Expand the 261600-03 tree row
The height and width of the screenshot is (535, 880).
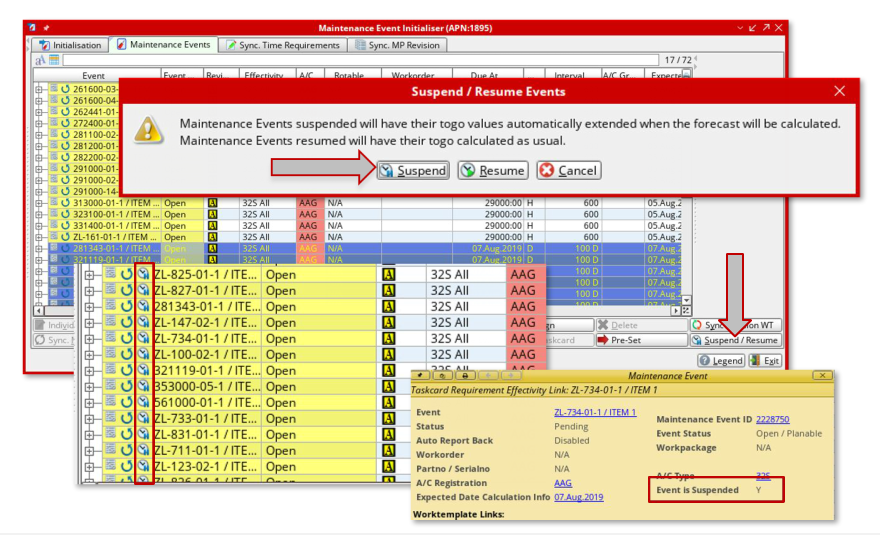click(39, 89)
